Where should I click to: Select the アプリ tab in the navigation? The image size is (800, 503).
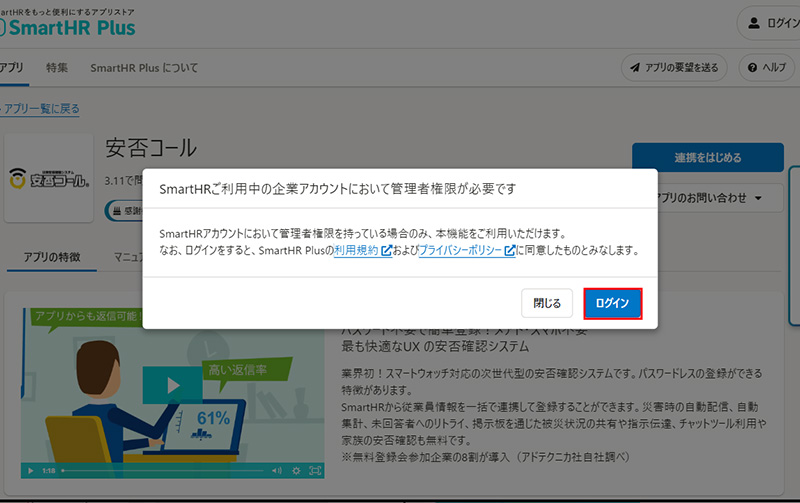point(11,67)
